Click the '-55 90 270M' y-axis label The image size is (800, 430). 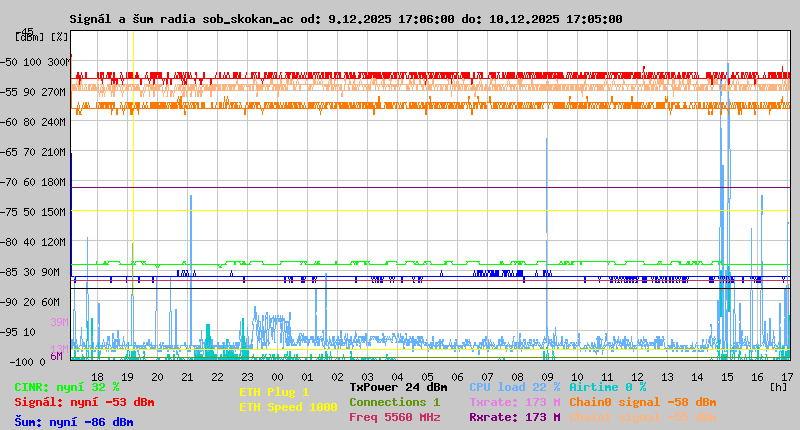[x=33, y=92]
